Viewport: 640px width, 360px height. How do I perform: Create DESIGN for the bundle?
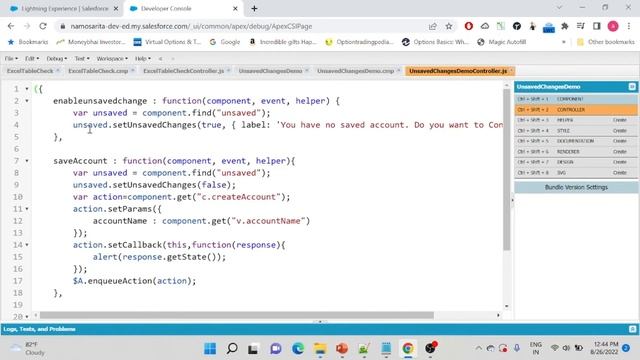point(619,162)
